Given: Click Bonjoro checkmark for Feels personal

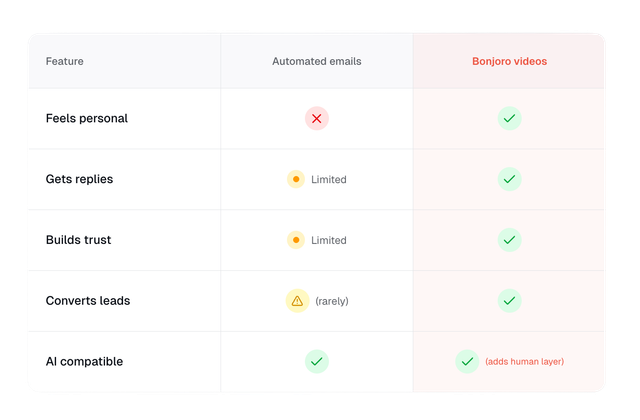Looking at the screenshot, I should point(510,118).
